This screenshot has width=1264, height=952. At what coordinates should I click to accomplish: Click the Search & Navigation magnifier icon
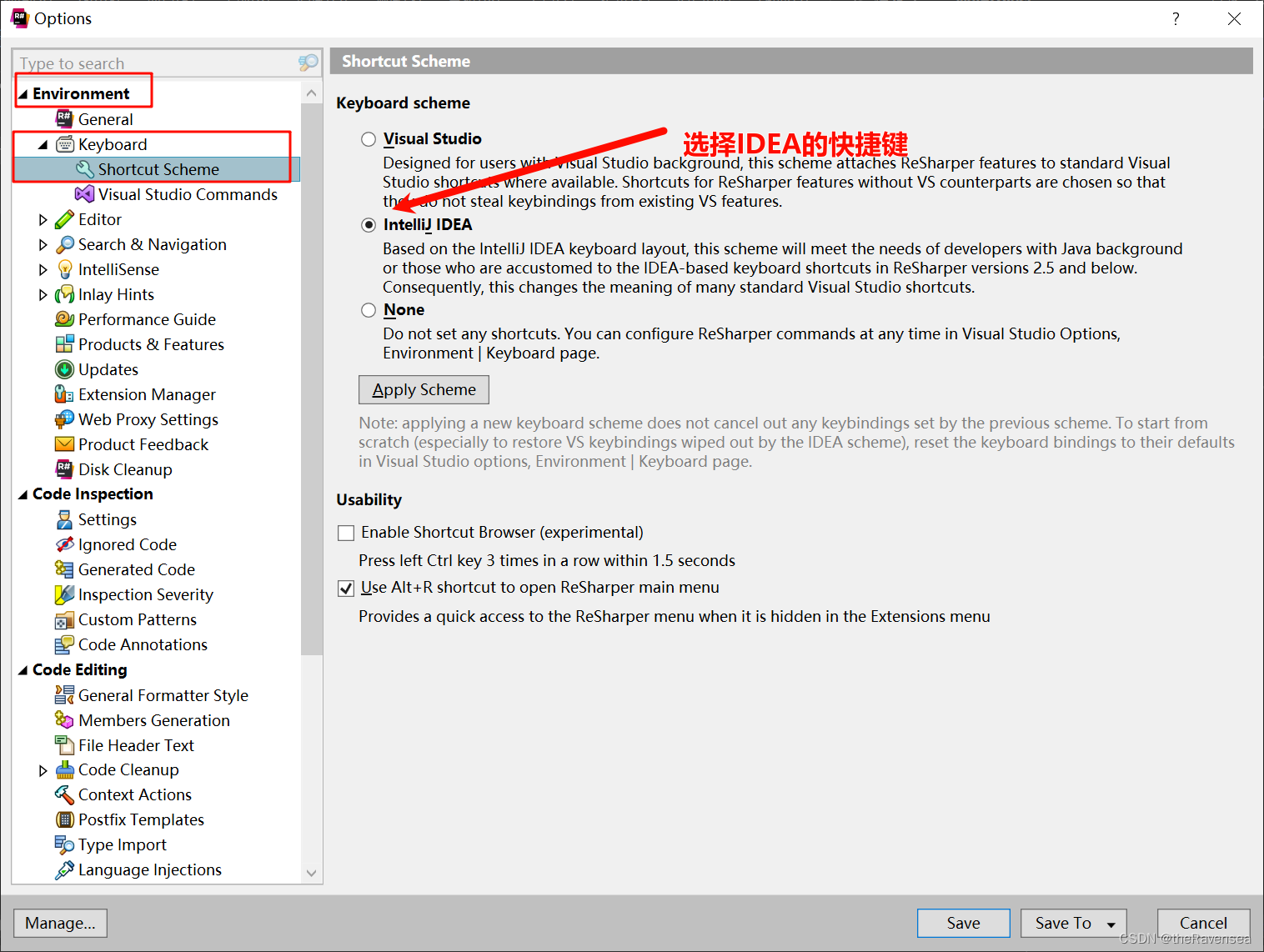(64, 244)
